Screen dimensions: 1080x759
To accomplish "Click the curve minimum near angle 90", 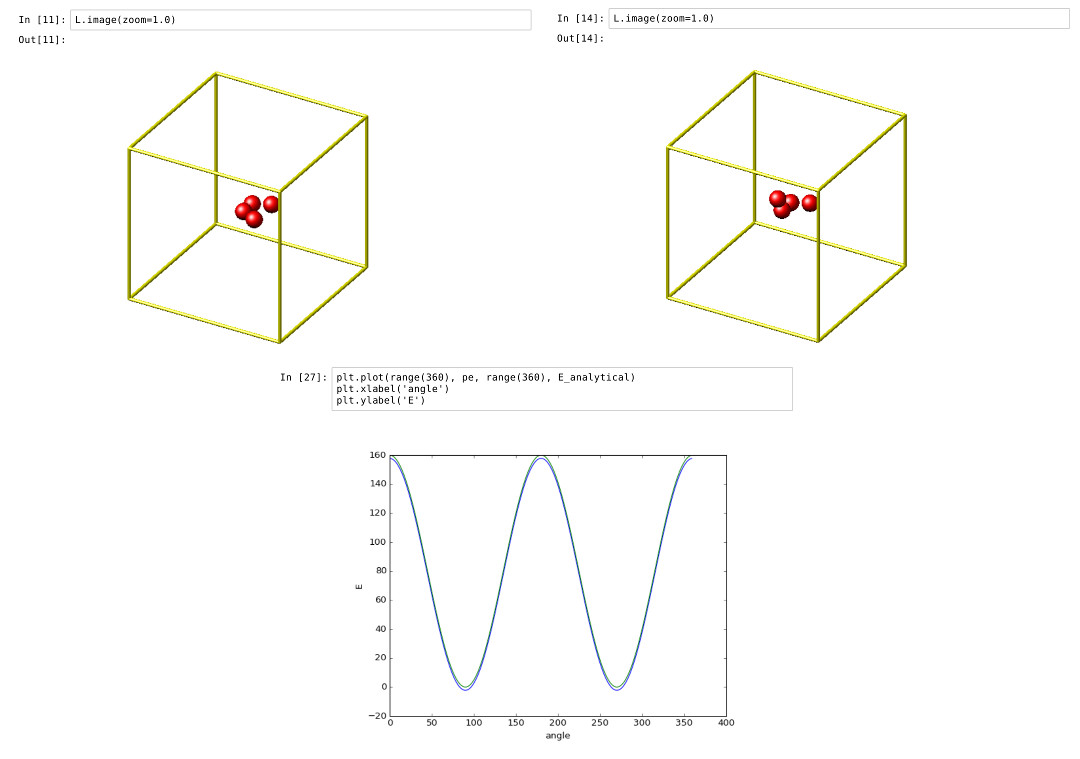I will coord(465,688).
